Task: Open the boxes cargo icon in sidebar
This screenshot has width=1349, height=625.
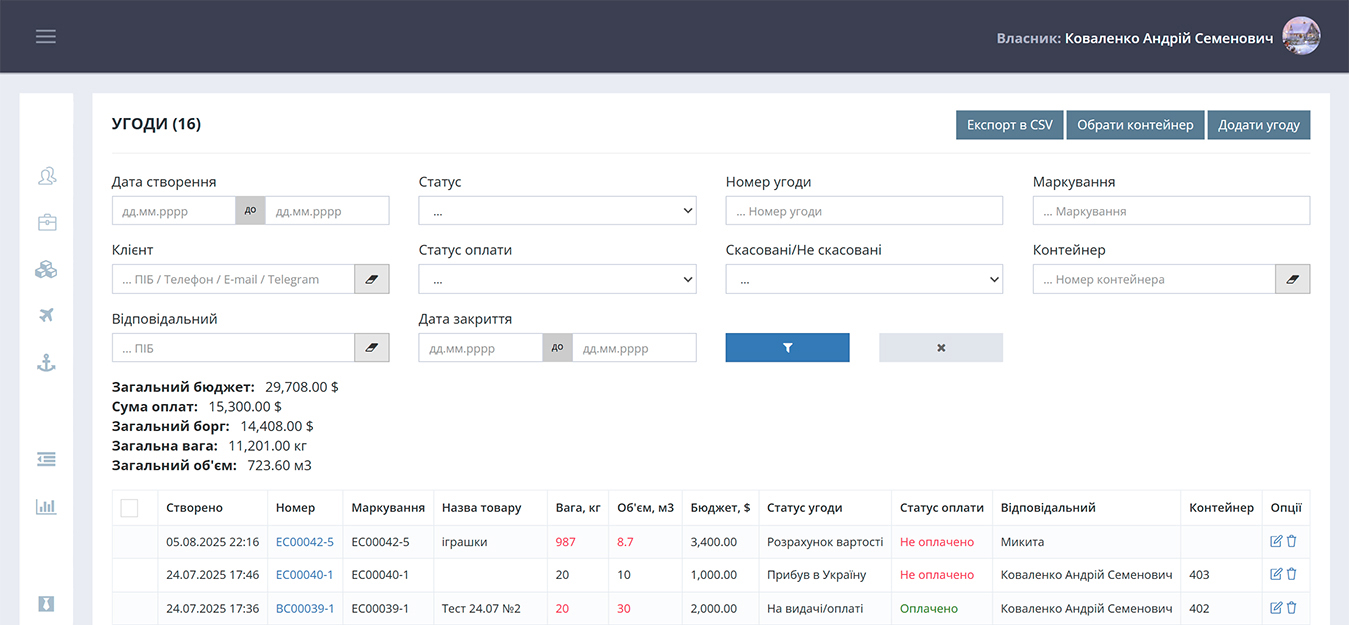Action: click(x=46, y=269)
